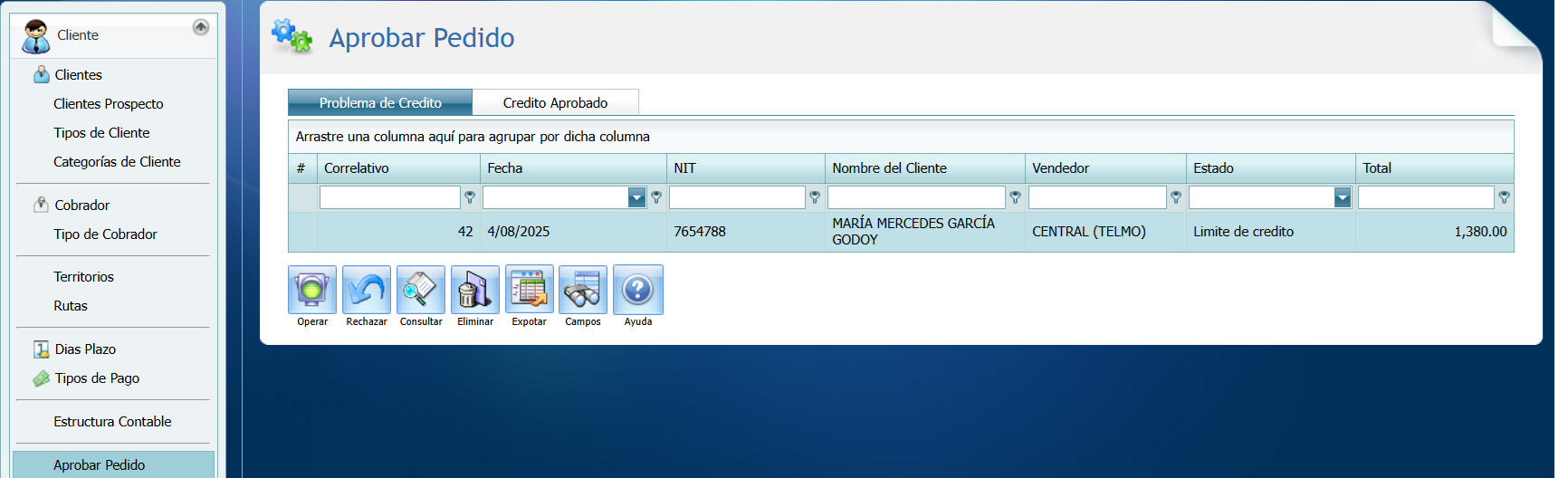Screen dimensions: 1568x478
Task: Click the Operar toolbar icon
Action: click(312, 290)
